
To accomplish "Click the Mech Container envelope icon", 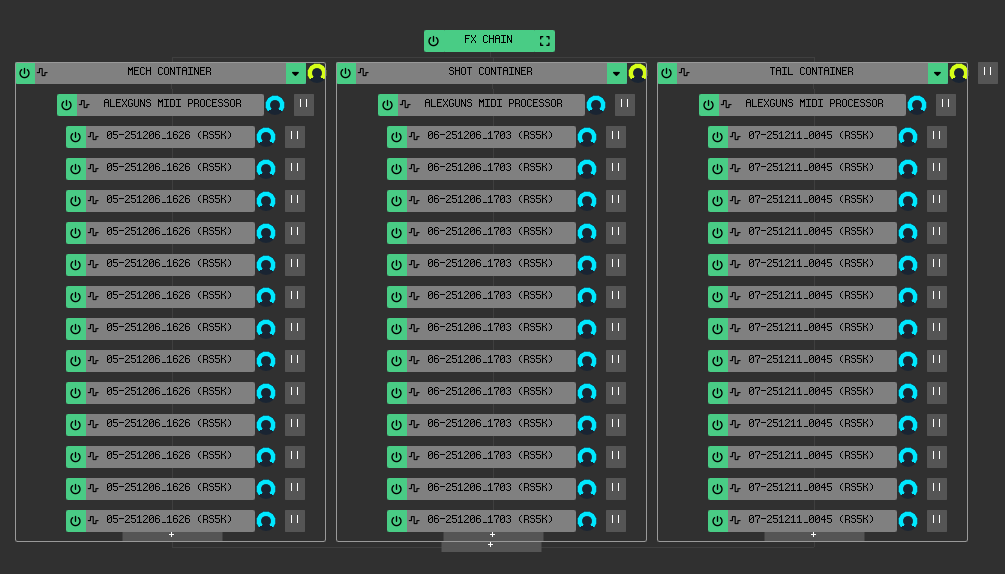I will coord(42,73).
